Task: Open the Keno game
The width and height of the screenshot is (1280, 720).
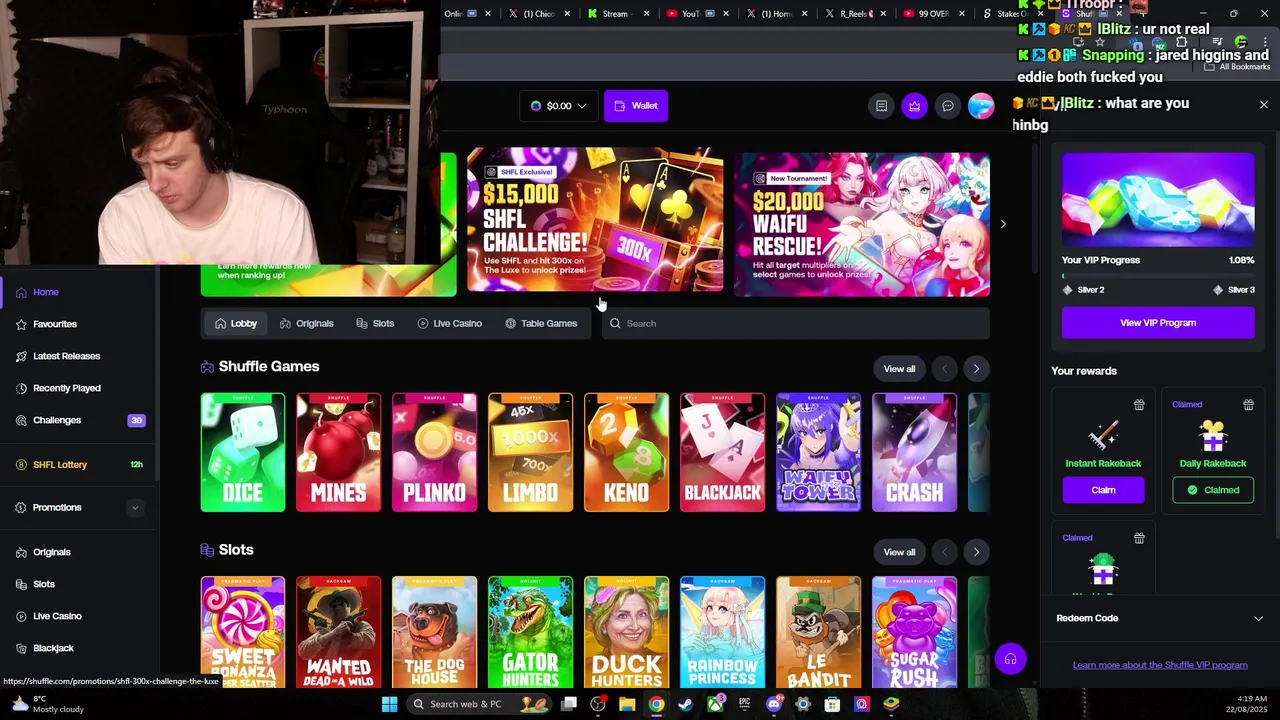Action: pos(627,452)
